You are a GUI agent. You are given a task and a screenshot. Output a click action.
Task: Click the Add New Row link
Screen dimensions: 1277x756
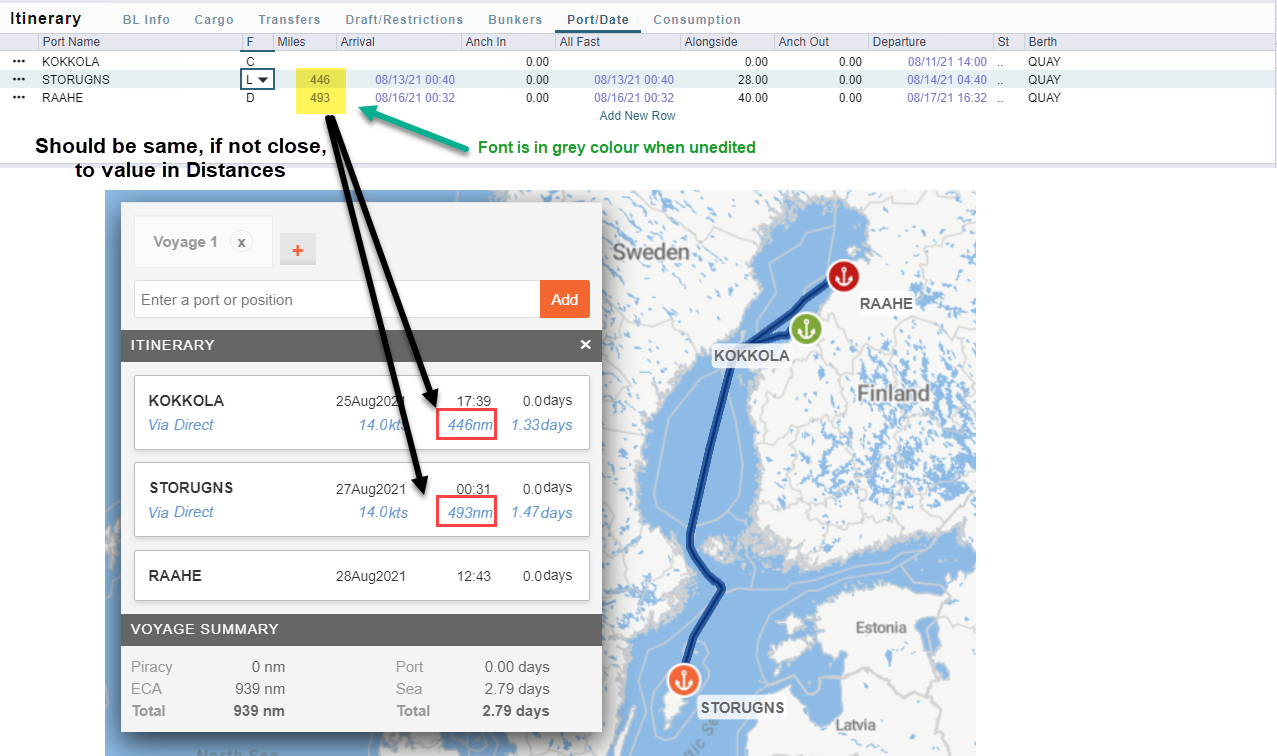(x=637, y=115)
